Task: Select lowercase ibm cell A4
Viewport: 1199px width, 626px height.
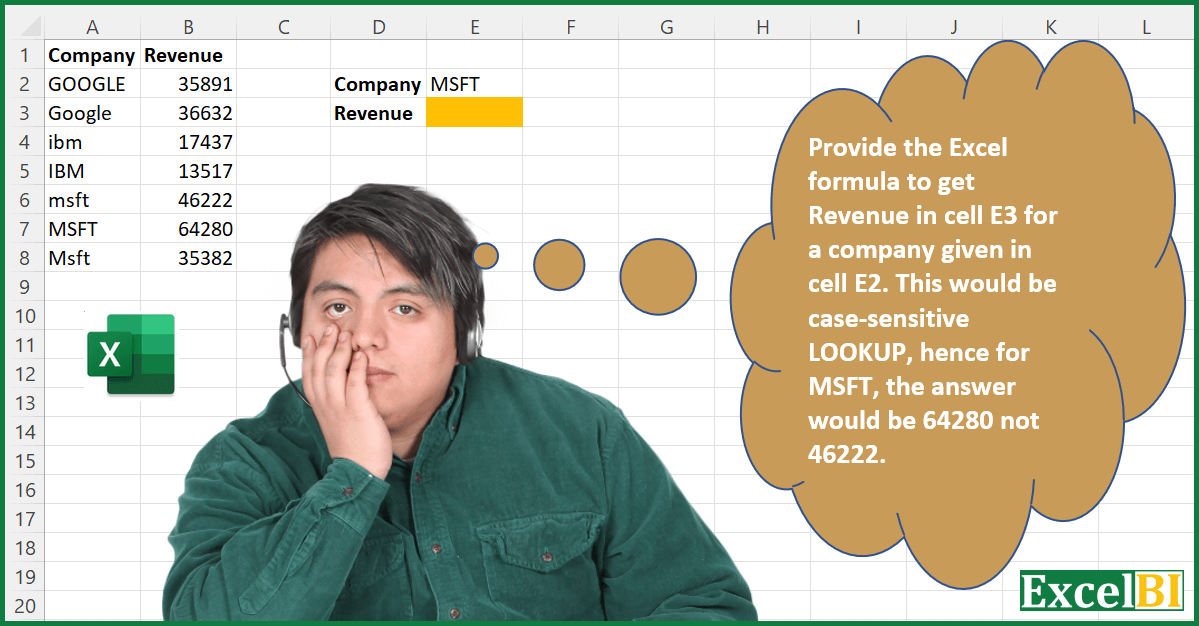Action: [x=92, y=141]
